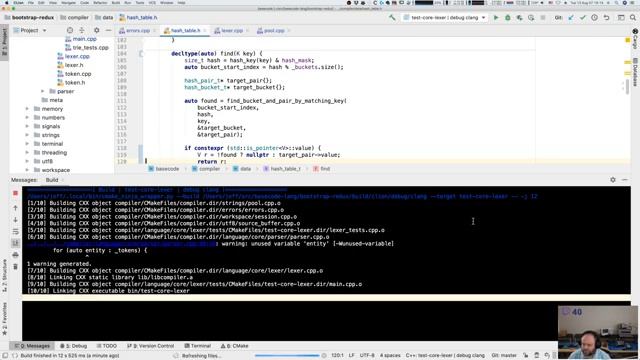Click Run with Coverage icon

[519, 18]
